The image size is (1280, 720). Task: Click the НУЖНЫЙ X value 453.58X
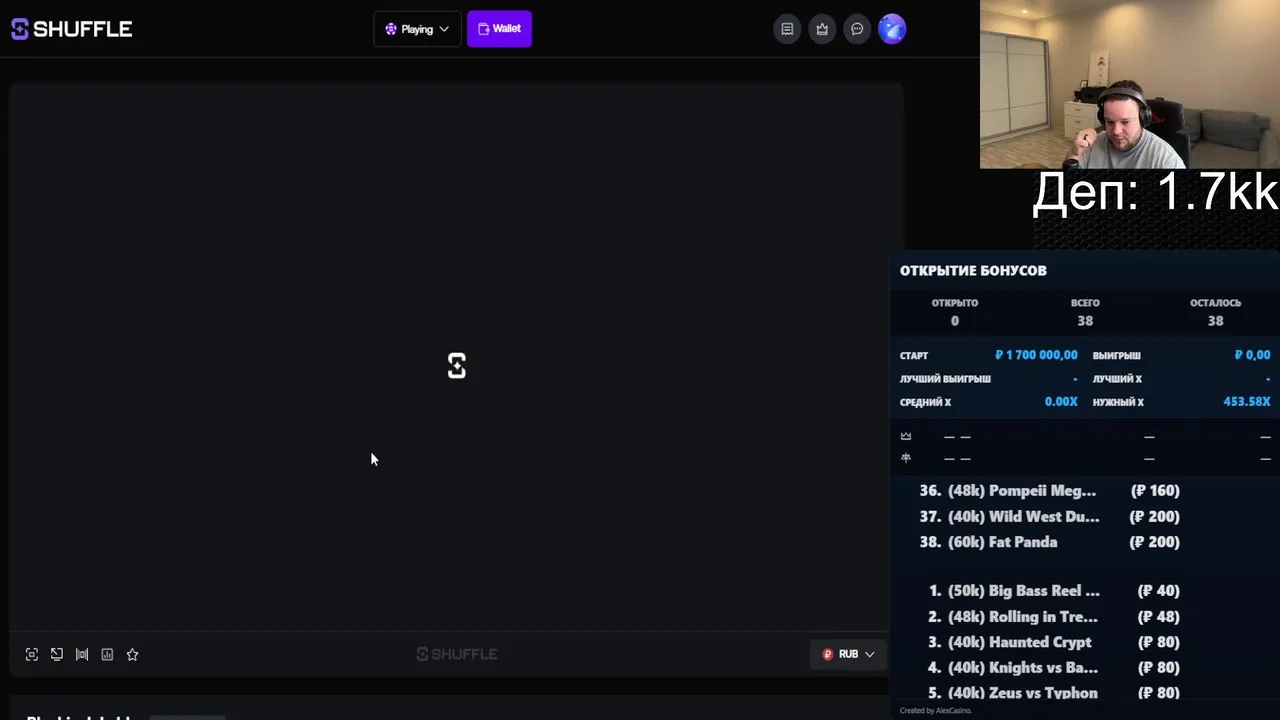coord(1246,401)
